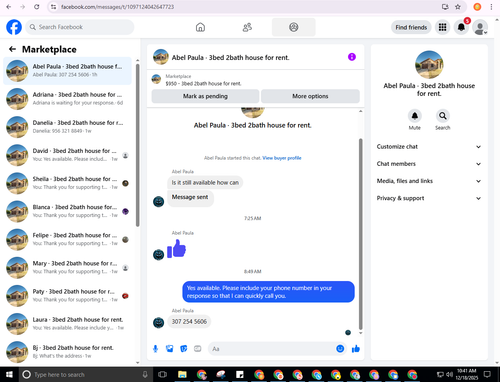Open Mary conversation in list
The image size is (500, 382).
[x=67, y=267]
